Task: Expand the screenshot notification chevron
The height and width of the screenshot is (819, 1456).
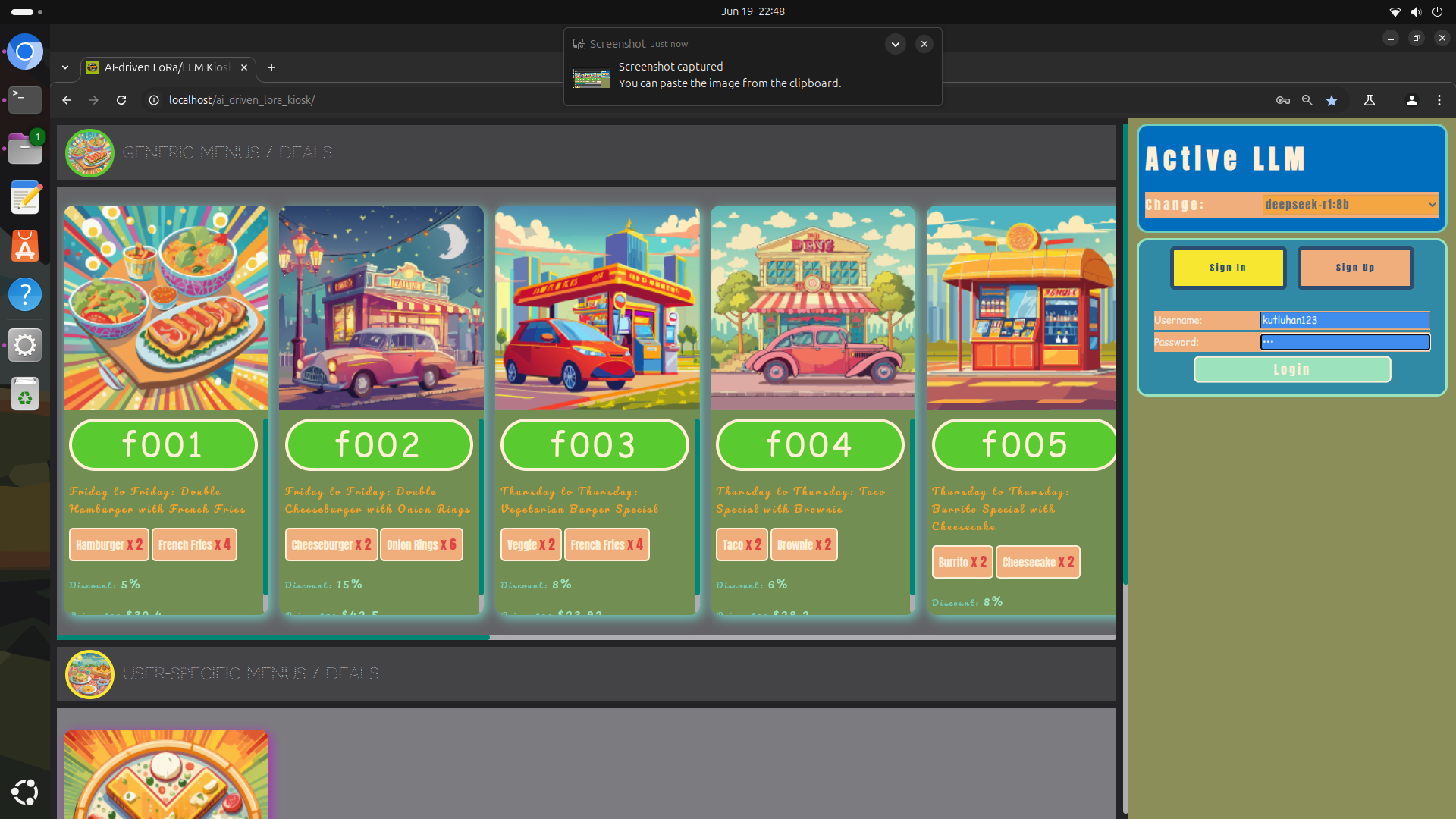Action: point(896,44)
